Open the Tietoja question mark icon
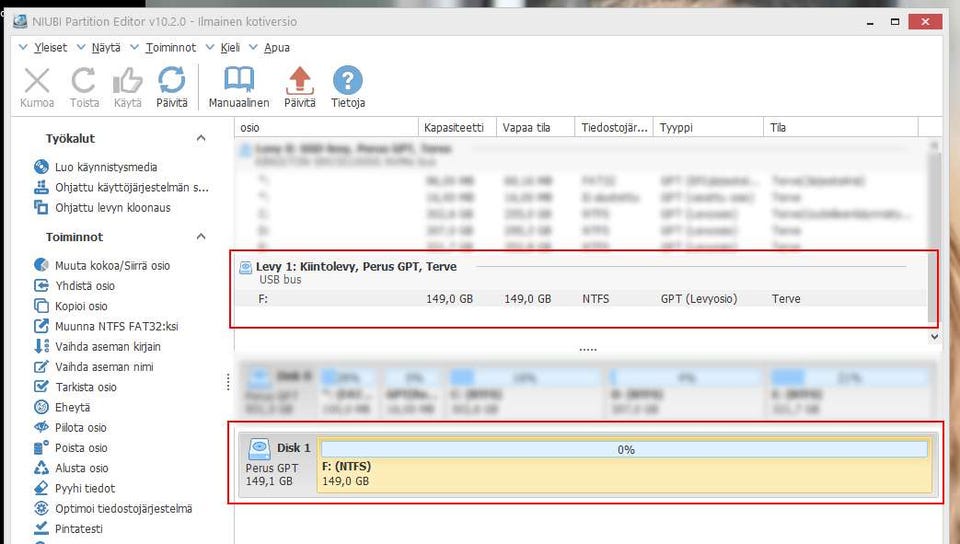 pyautogui.click(x=348, y=81)
